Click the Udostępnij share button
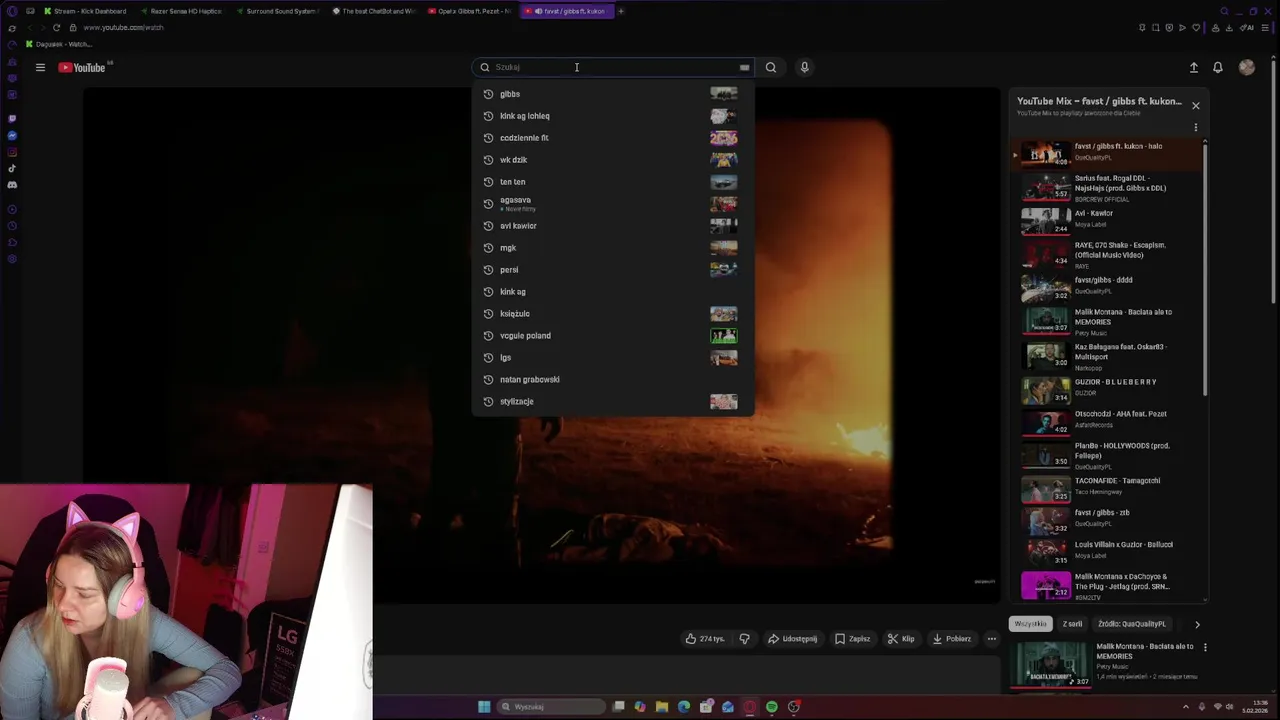The width and height of the screenshot is (1280, 720). 792,639
